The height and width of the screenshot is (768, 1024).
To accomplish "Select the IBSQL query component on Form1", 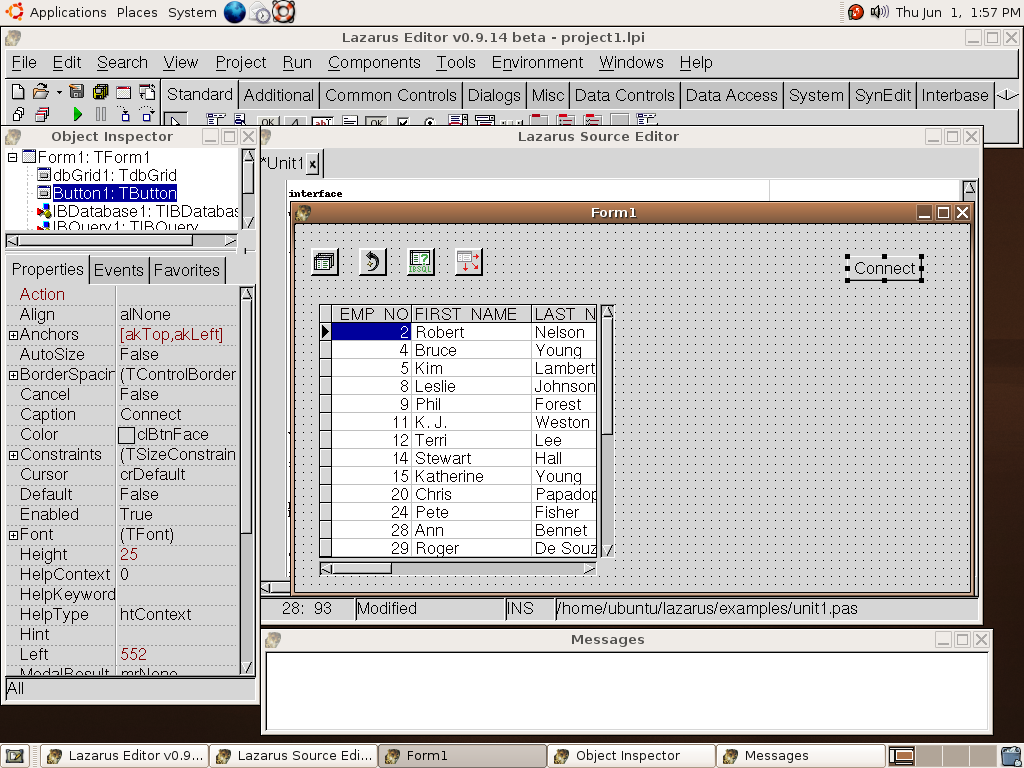I will coord(421,262).
